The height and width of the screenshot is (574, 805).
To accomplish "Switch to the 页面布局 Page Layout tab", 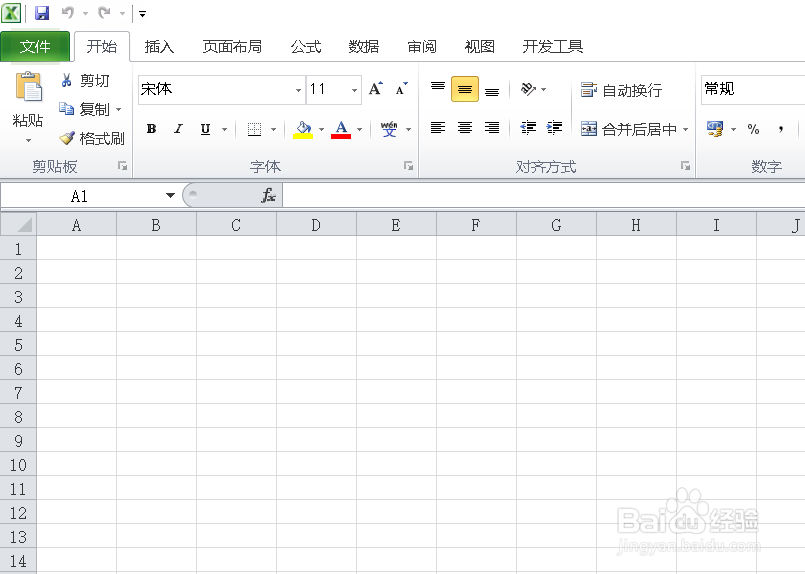I will 232,47.
